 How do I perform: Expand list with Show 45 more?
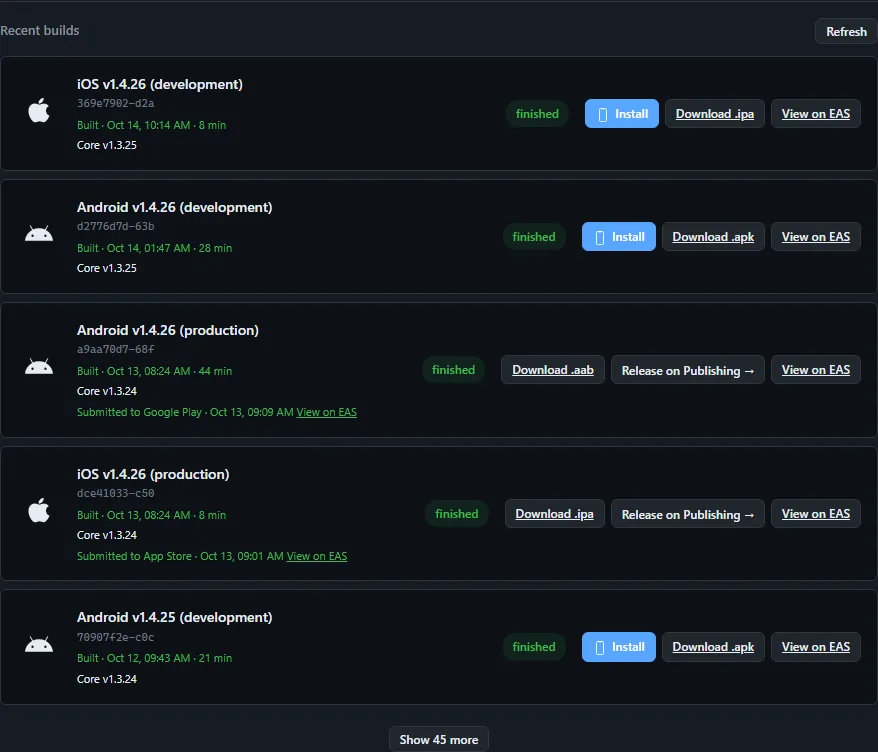coord(438,740)
